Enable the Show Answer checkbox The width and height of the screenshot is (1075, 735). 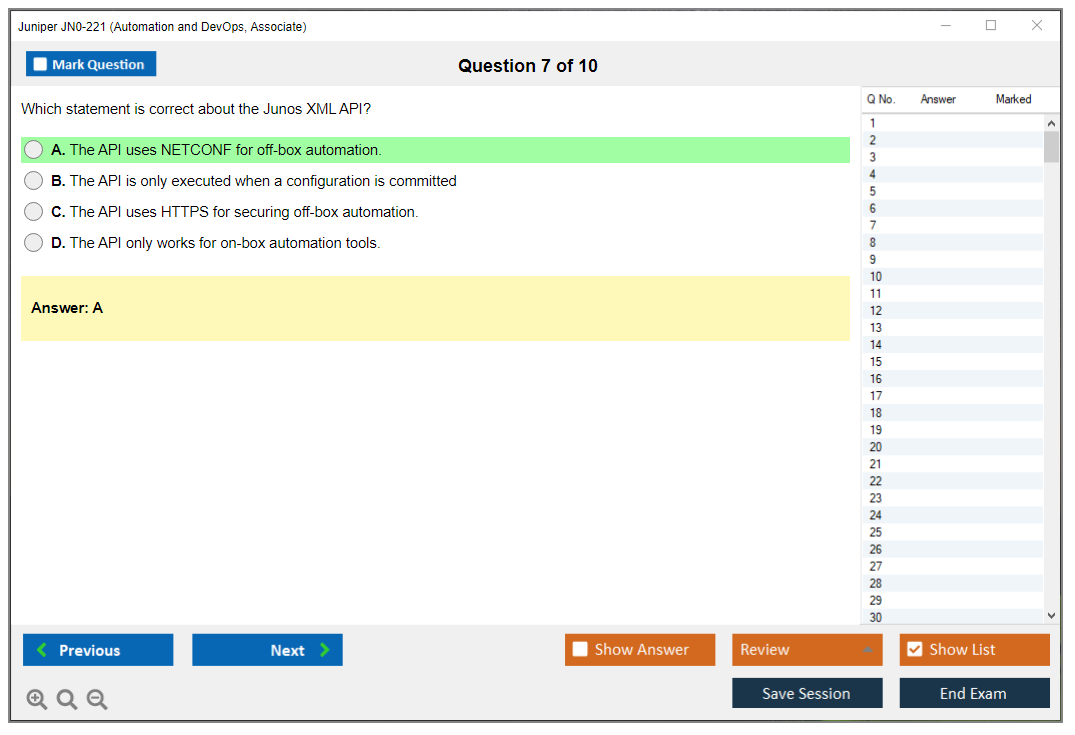point(580,650)
